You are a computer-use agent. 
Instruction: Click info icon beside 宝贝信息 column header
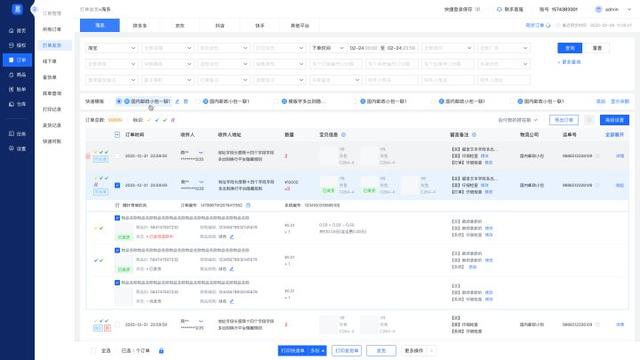click(343, 135)
